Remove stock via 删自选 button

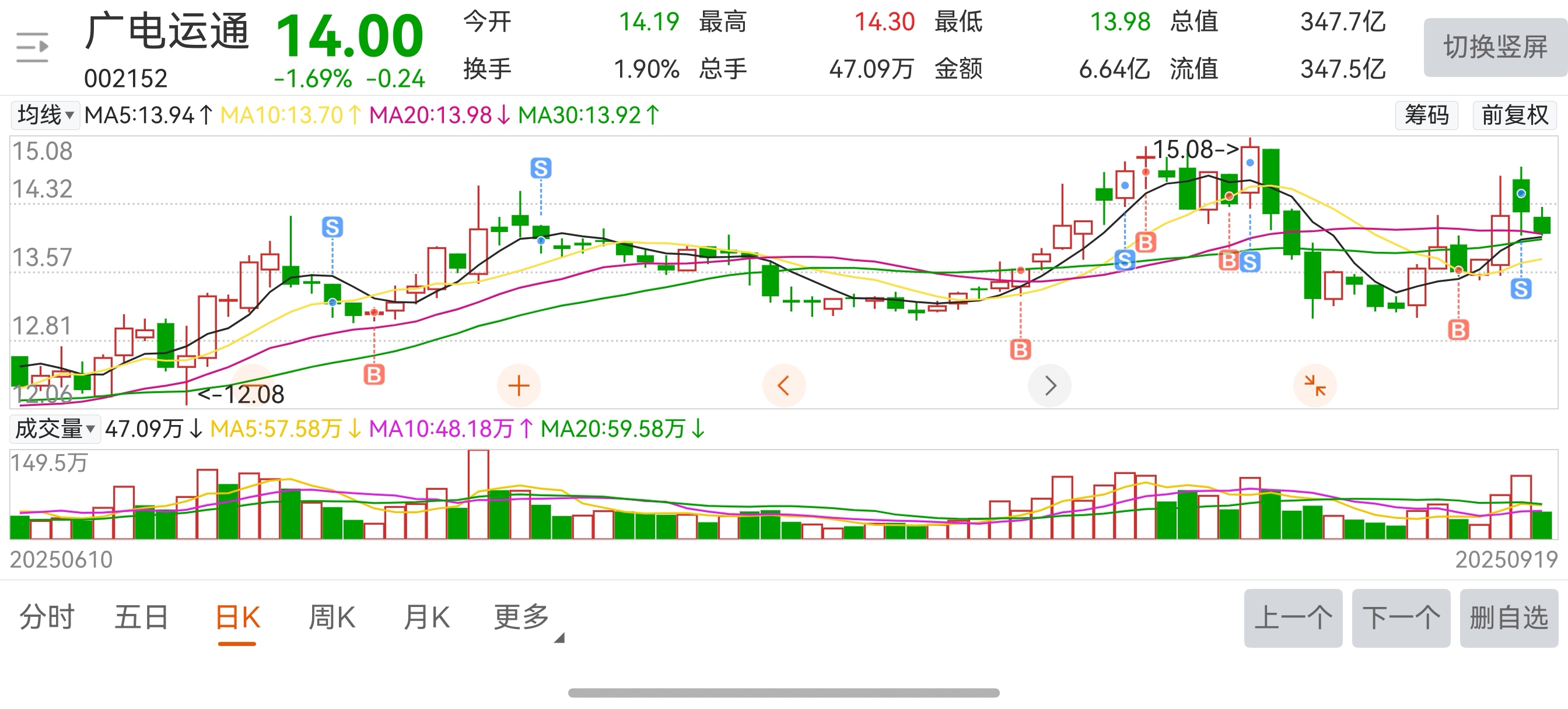coord(1509,617)
